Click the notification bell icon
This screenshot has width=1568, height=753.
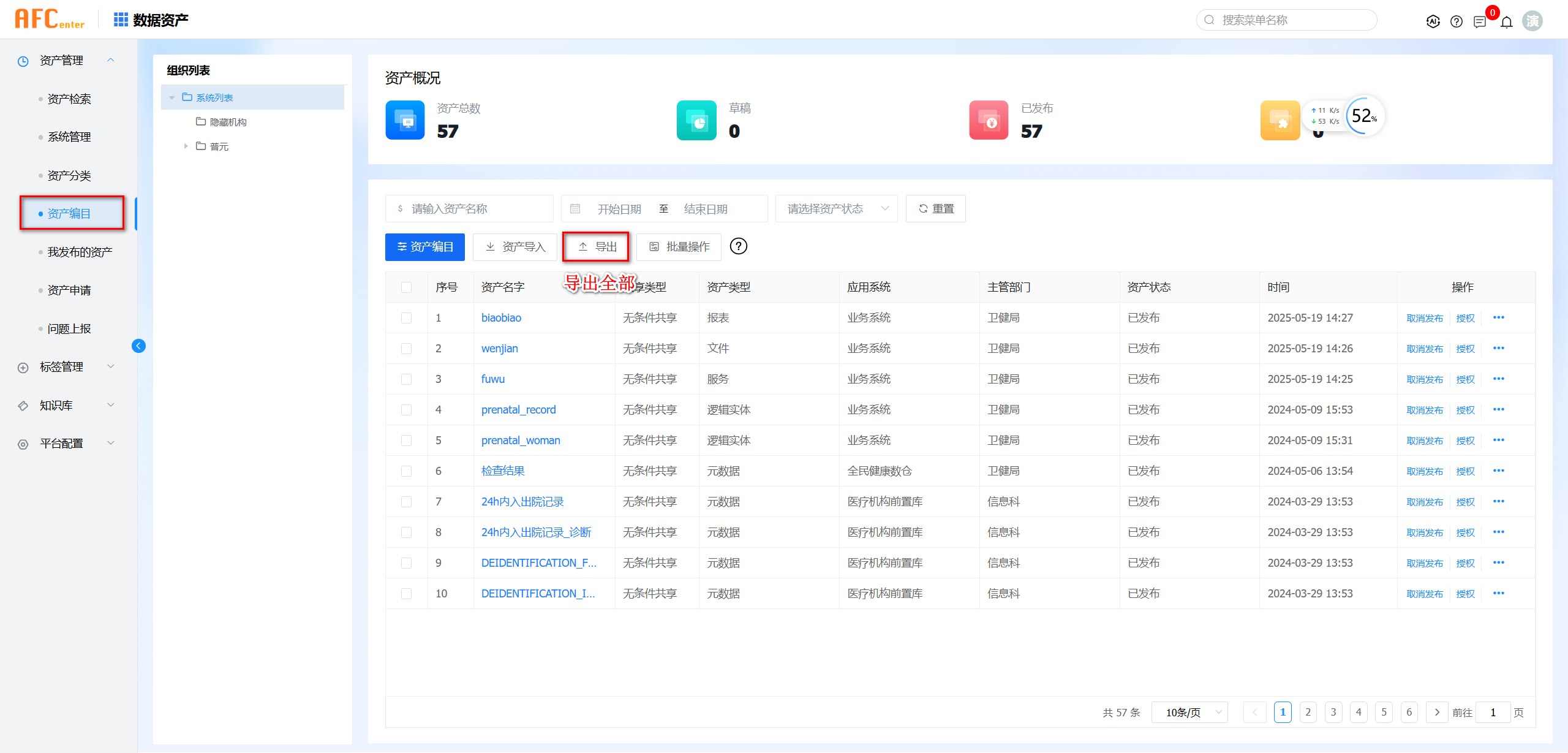(x=1506, y=22)
